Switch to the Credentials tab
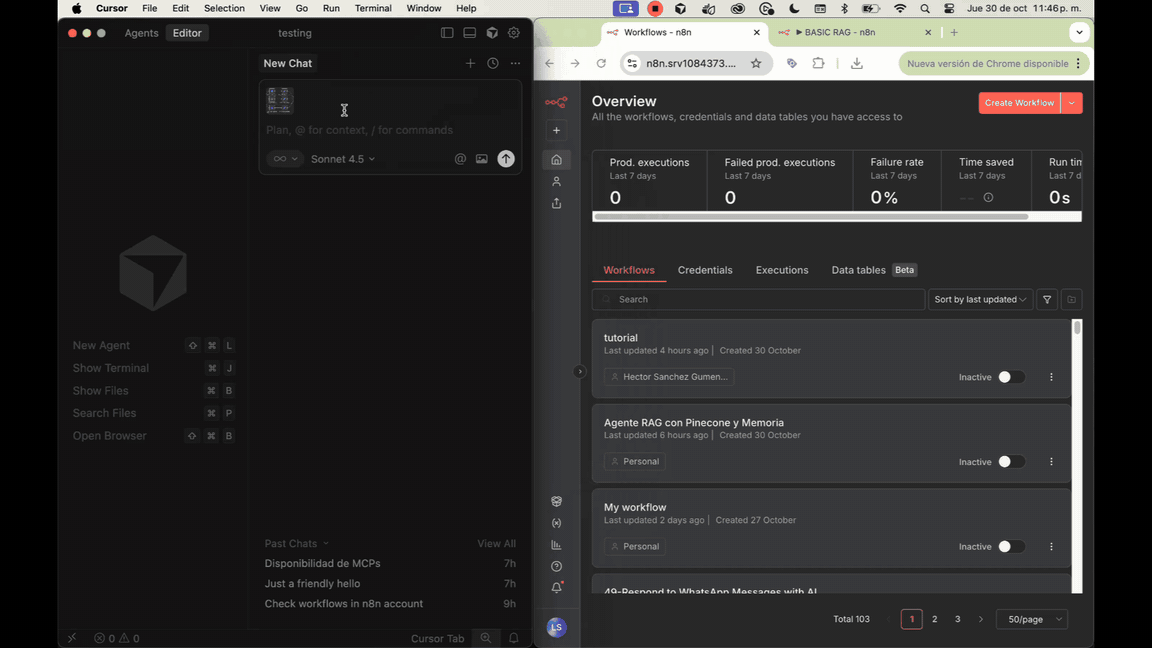 click(x=705, y=270)
